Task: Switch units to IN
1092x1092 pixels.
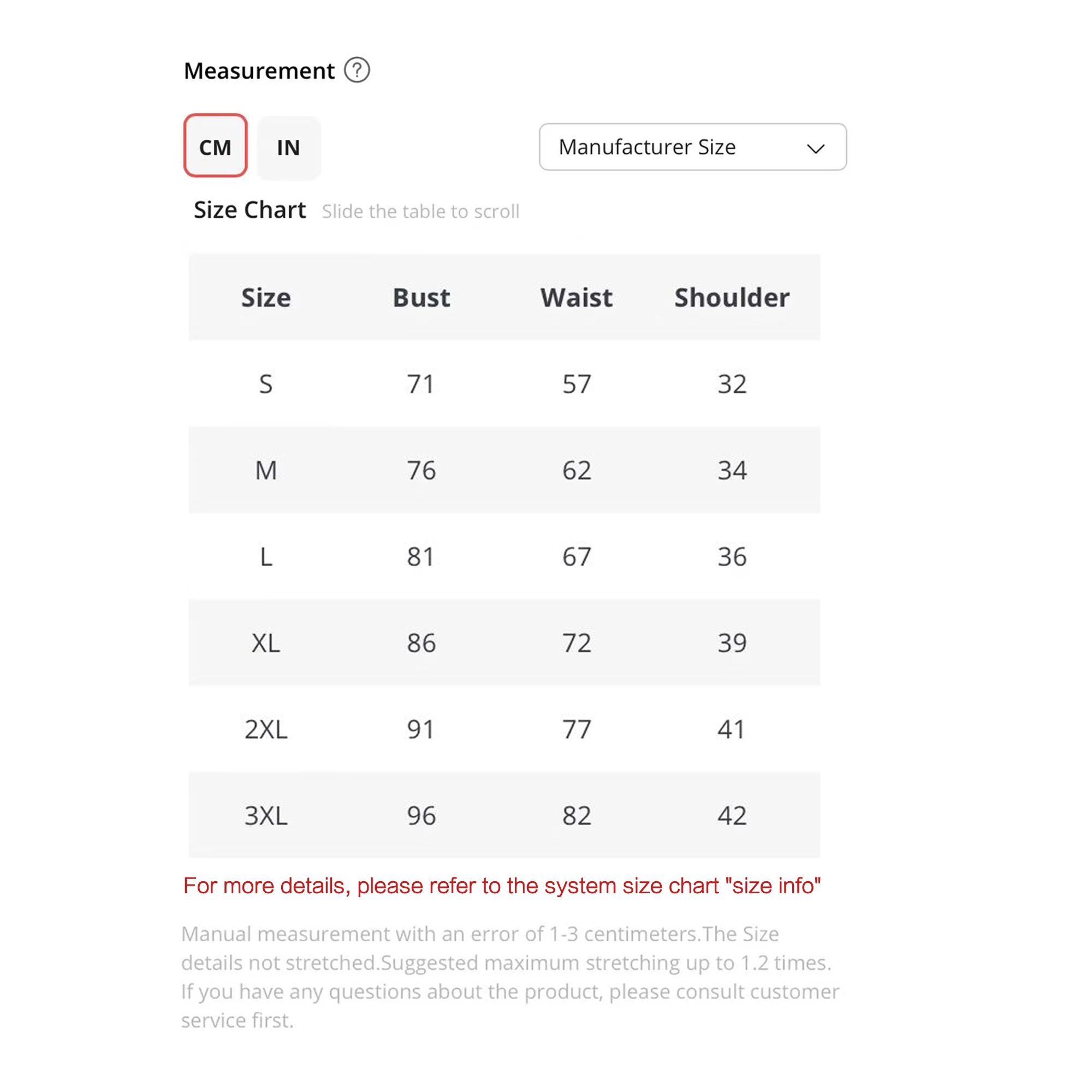Action: 288,147
